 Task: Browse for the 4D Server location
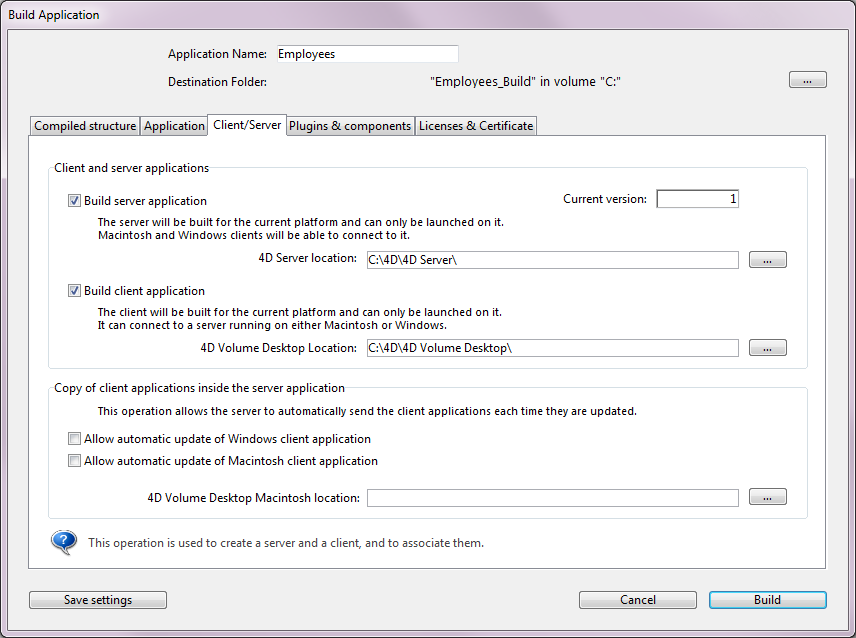[767, 260]
